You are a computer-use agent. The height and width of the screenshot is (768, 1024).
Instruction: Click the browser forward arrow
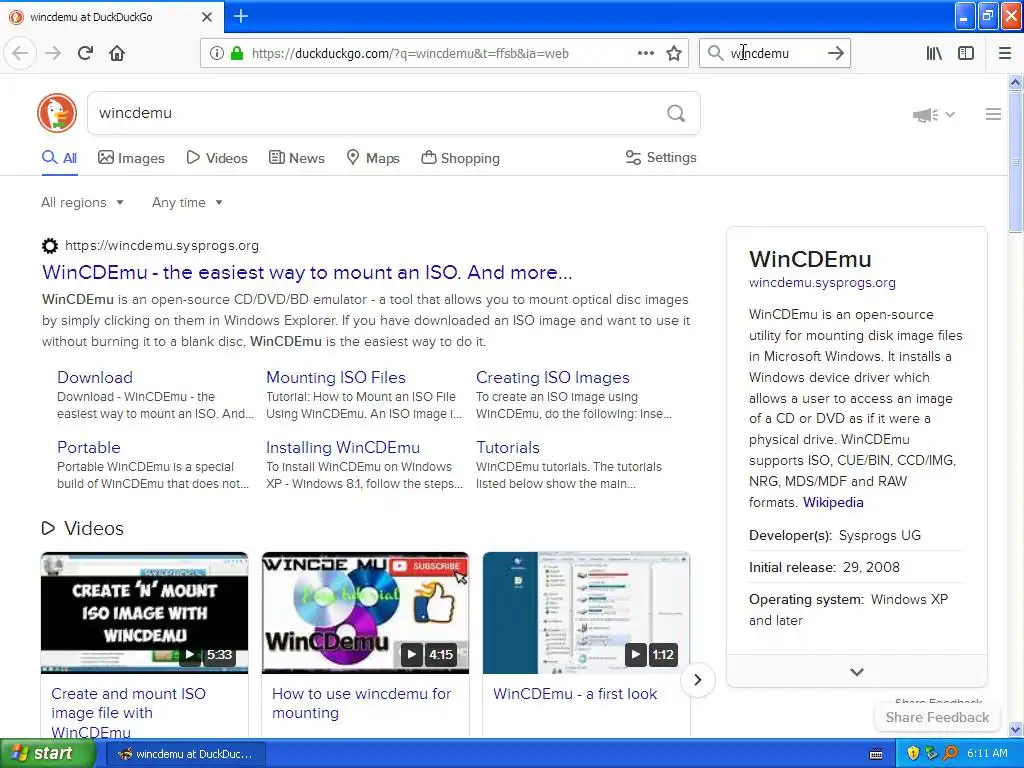pyautogui.click(x=53, y=53)
